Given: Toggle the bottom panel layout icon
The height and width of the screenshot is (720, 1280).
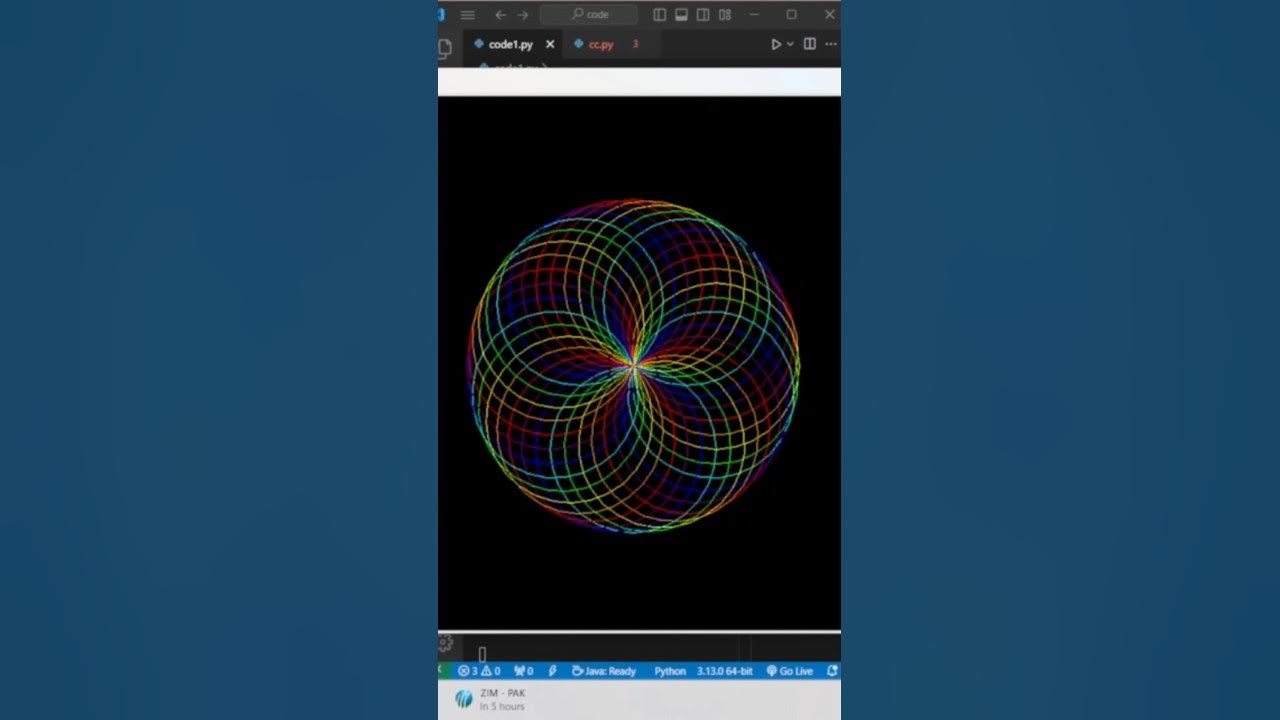Looking at the screenshot, I should [x=681, y=15].
